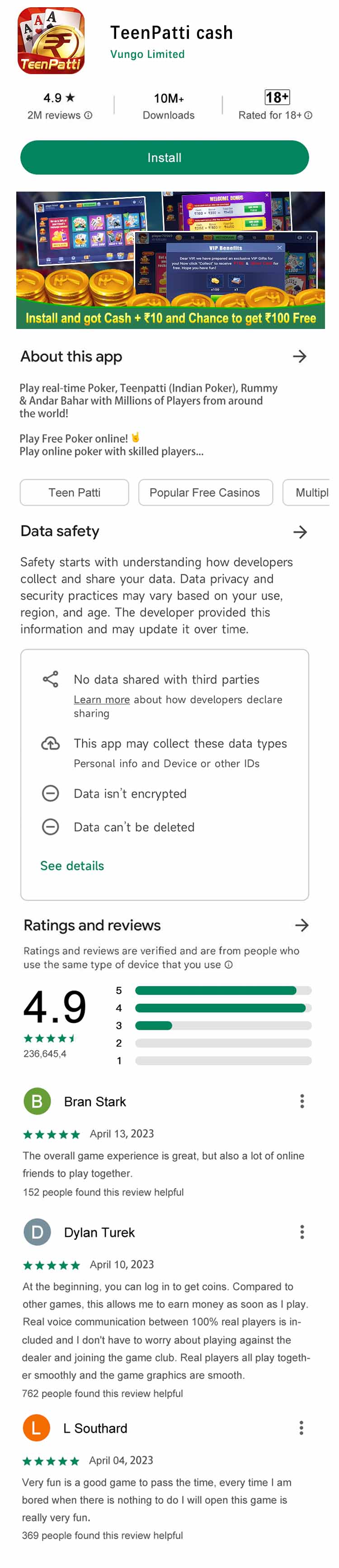Click the Learn more link about sharing
This screenshot has width=339, height=1568.
click(x=102, y=700)
